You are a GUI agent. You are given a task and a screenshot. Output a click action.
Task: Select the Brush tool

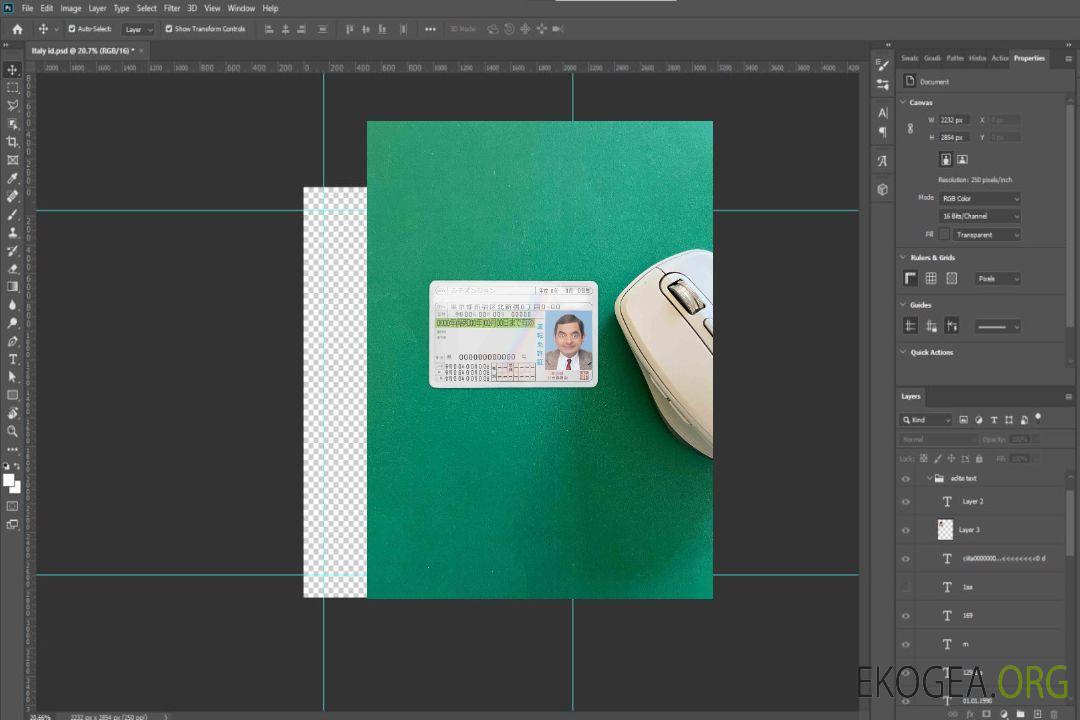12,214
